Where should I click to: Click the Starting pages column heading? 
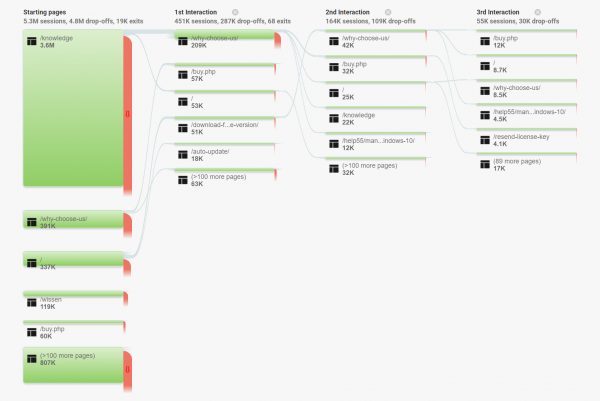[47, 11]
